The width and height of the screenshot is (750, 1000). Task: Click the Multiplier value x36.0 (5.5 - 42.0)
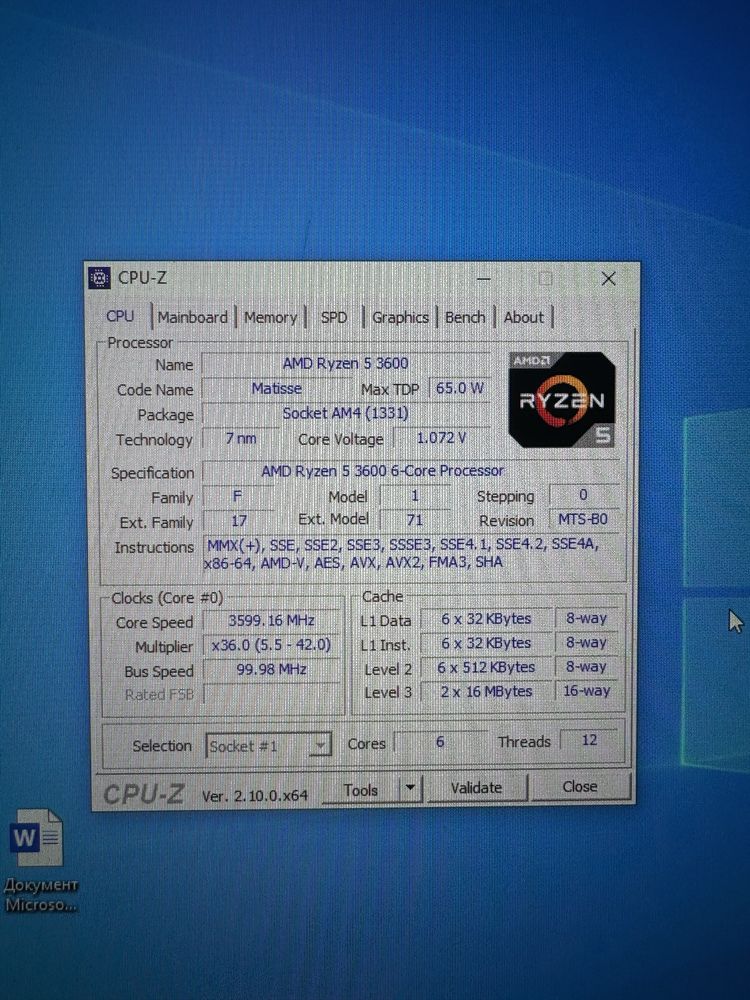pyautogui.click(x=271, y=645)
